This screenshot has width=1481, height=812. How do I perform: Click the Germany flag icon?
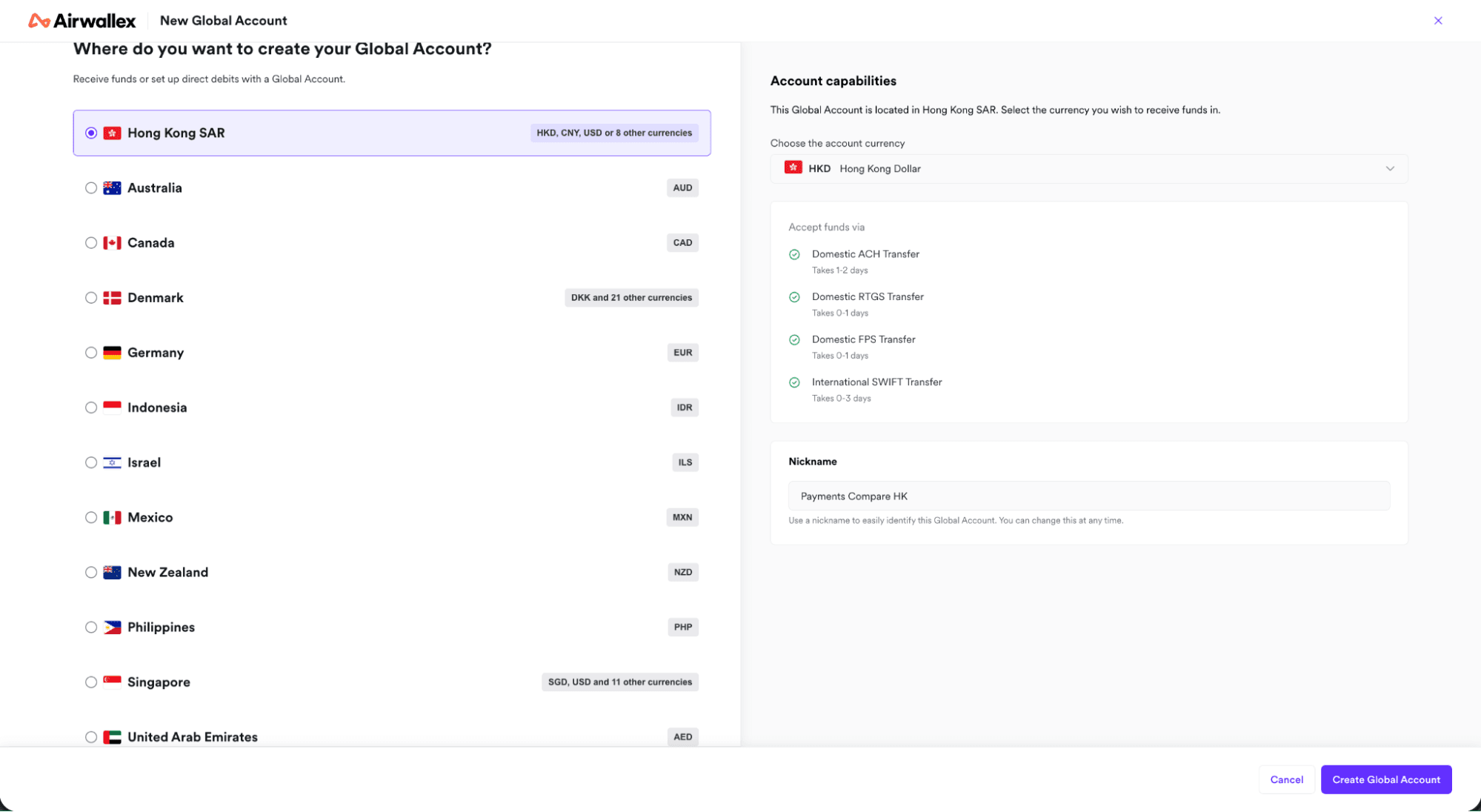pyautogui.click(x=112, y=353)
